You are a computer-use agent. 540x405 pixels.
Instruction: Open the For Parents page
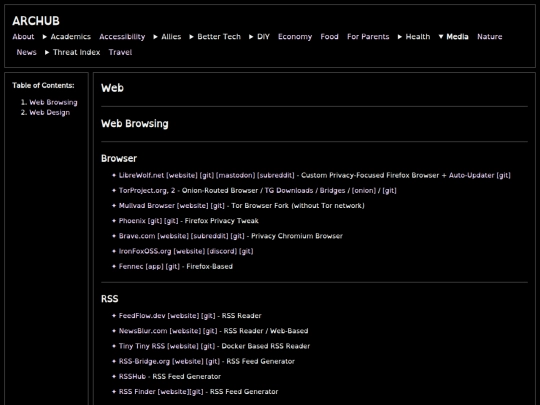[368, 37]
